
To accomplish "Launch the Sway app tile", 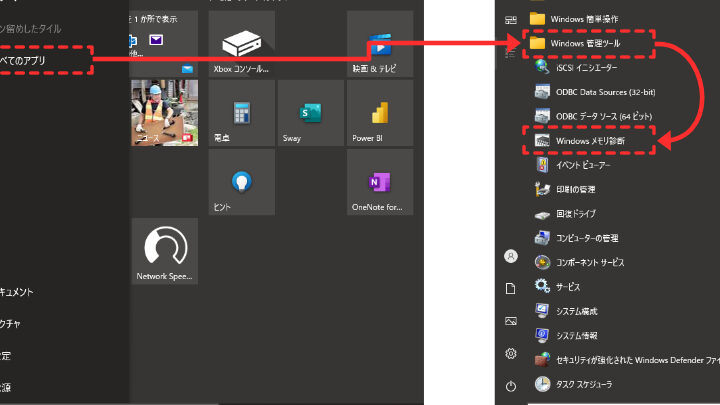I will [x=311, y=113].
